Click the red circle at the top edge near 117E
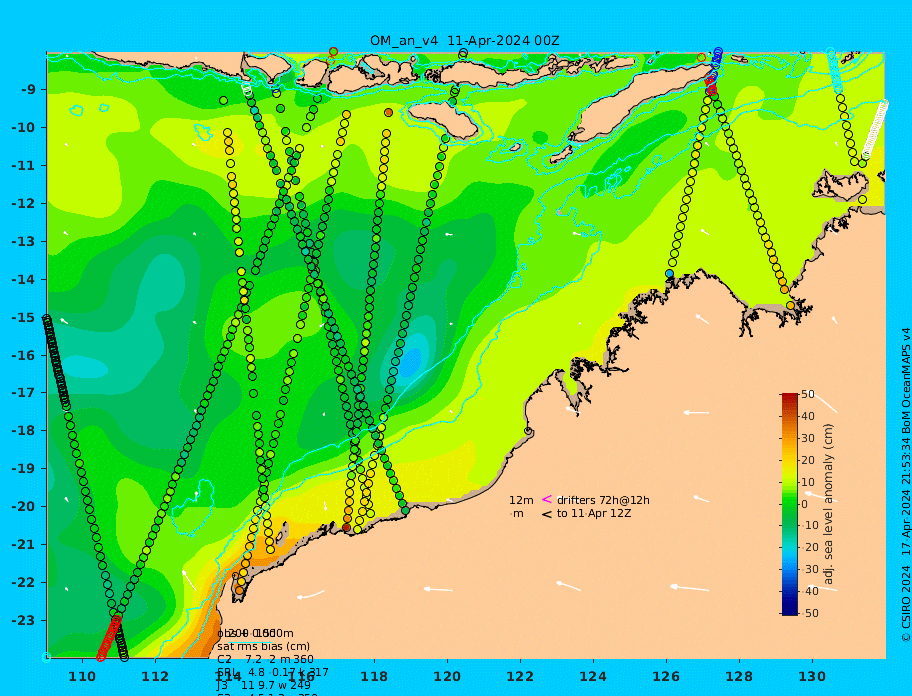Viewport: 912px width, 696px height. click(333, 52)
